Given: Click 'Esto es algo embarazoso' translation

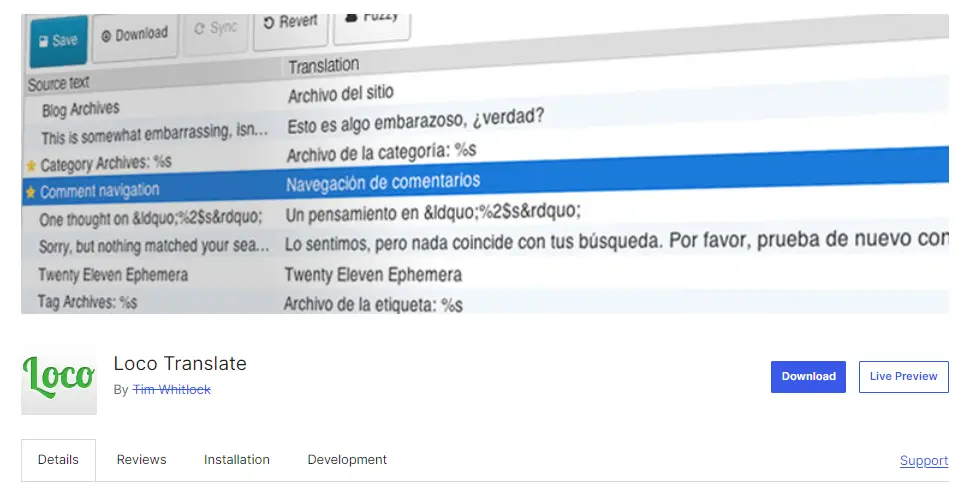Looking at the screenshot, I should pos(416,120).
